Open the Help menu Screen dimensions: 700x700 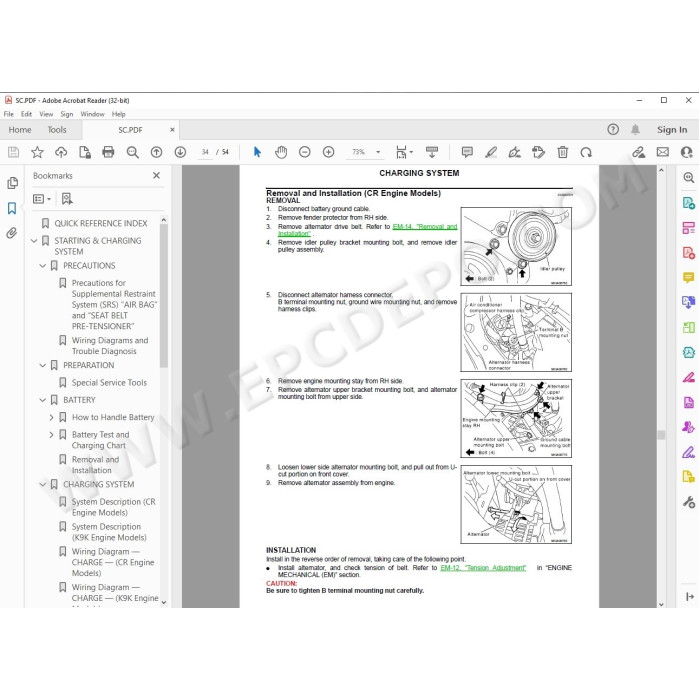click(118, 114)
